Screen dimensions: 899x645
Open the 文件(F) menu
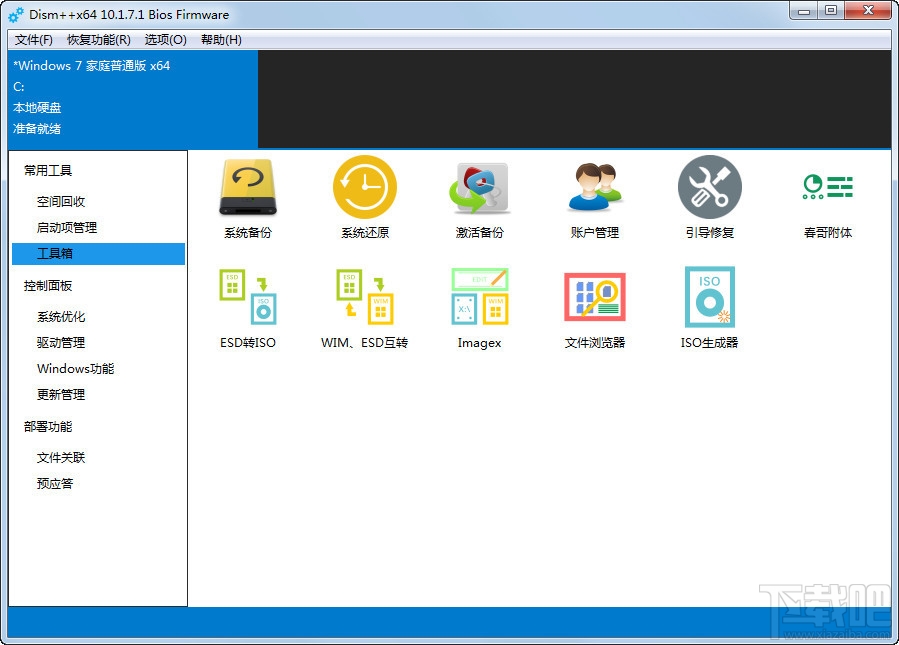[34, 40]
